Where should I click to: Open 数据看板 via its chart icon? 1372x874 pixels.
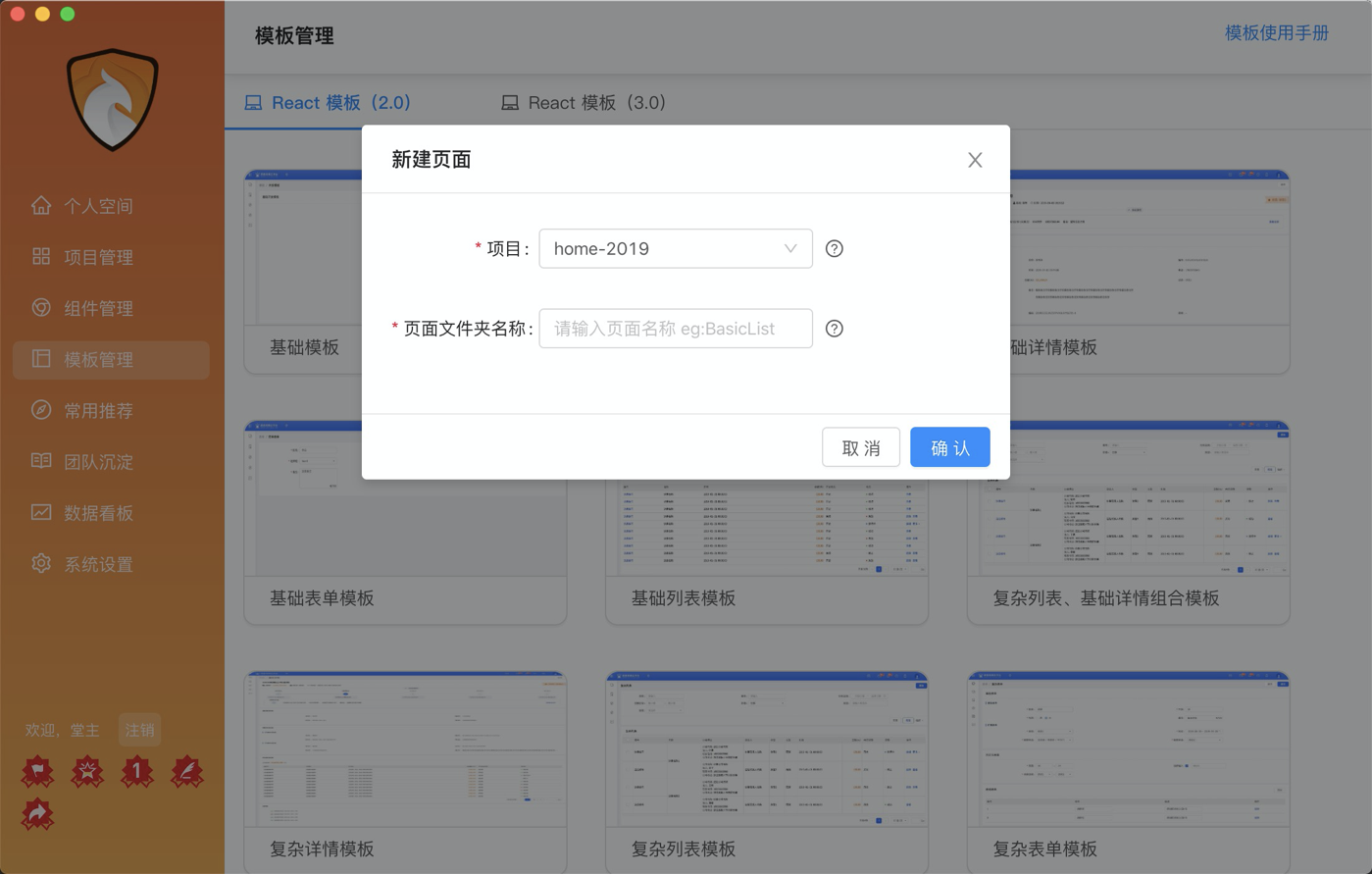pos(41,512)
